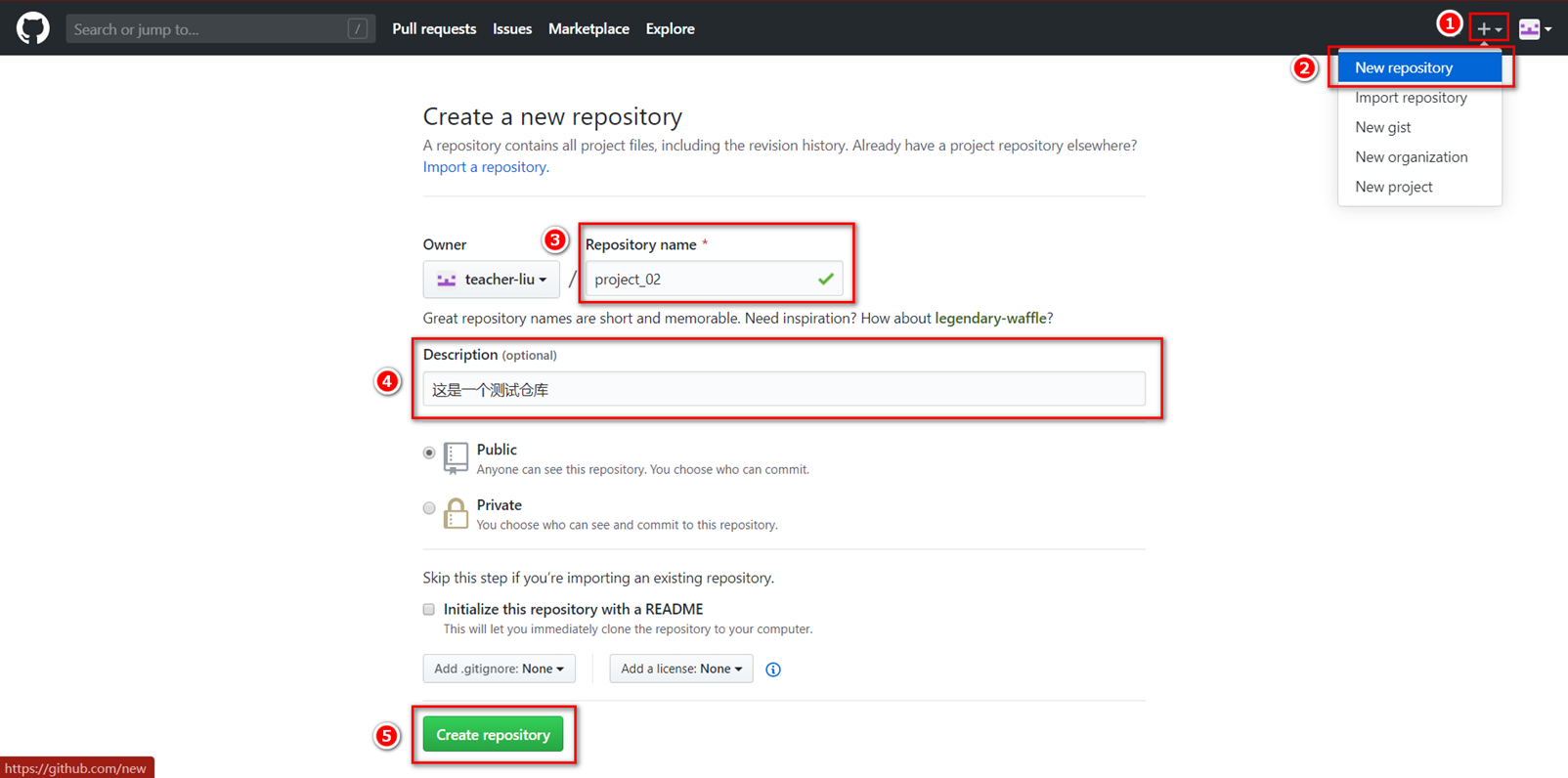
Task: Click the GitHub Octocat logo
Action: coord(32,28)
